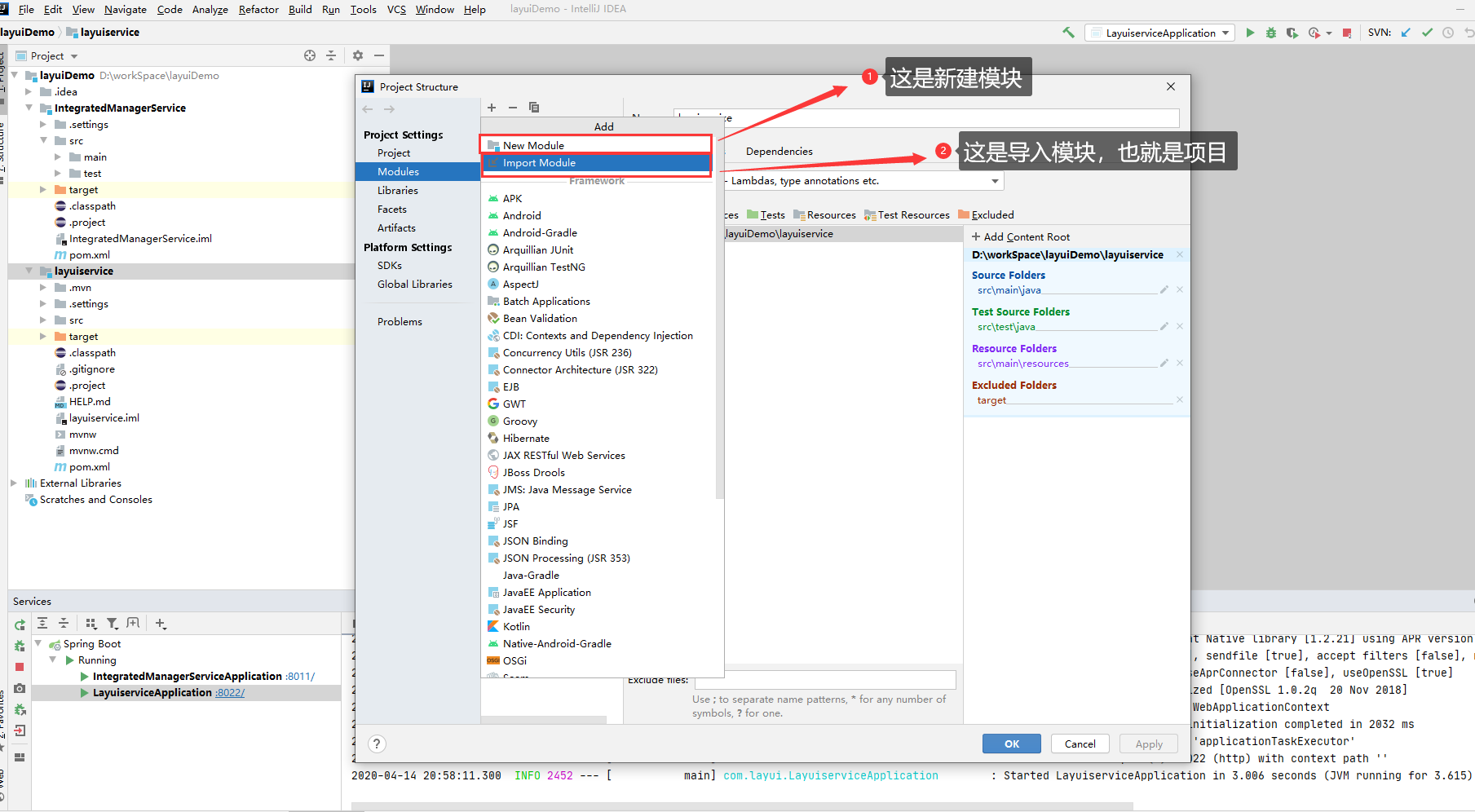Hide the Project tool window with the minus icon
The width and height of the screenshot is (1475, 812).
click(379, 55)
